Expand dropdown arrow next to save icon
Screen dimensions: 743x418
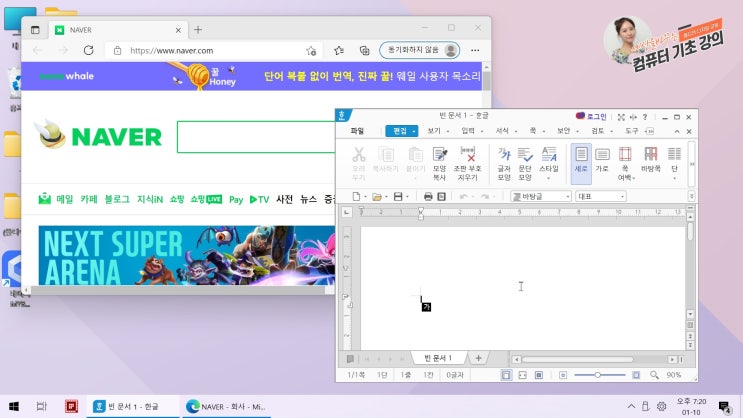pos(407,196)
